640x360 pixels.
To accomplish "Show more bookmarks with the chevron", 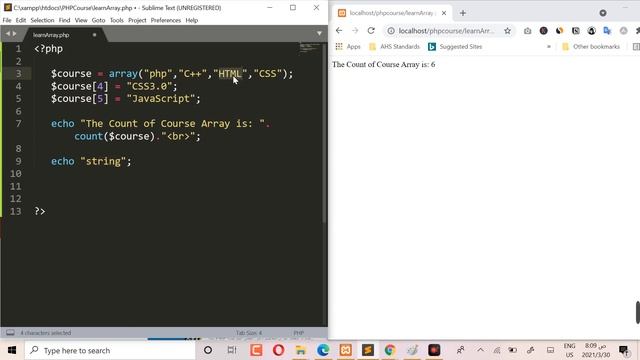I will (549, 47).
